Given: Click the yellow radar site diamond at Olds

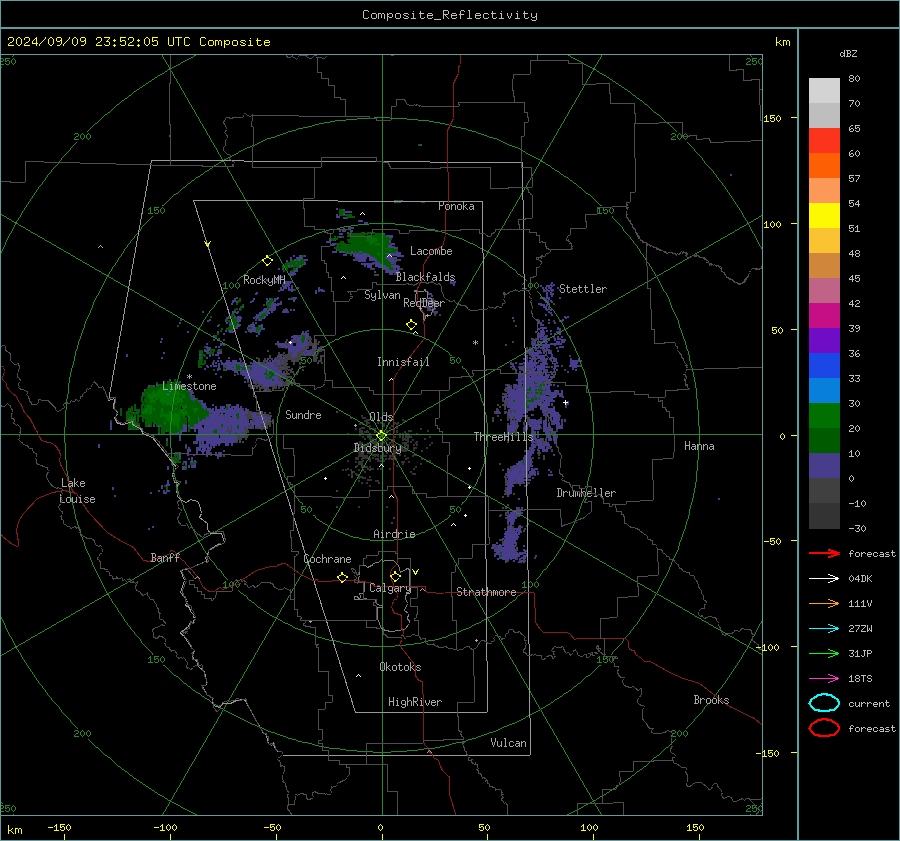Looking at the screenshot, I should (381, 436).
